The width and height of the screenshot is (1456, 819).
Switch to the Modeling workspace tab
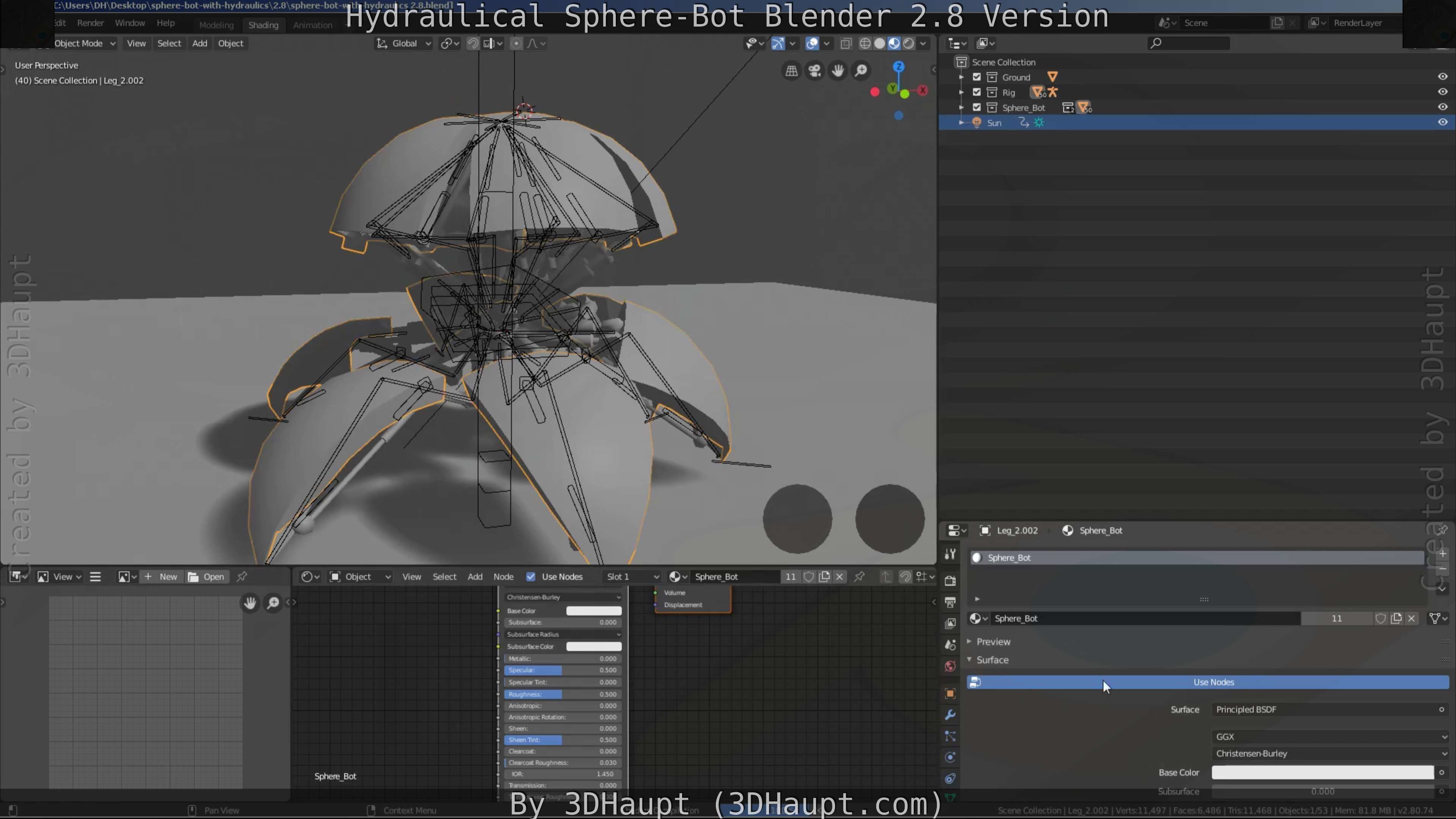coord(217,25)
